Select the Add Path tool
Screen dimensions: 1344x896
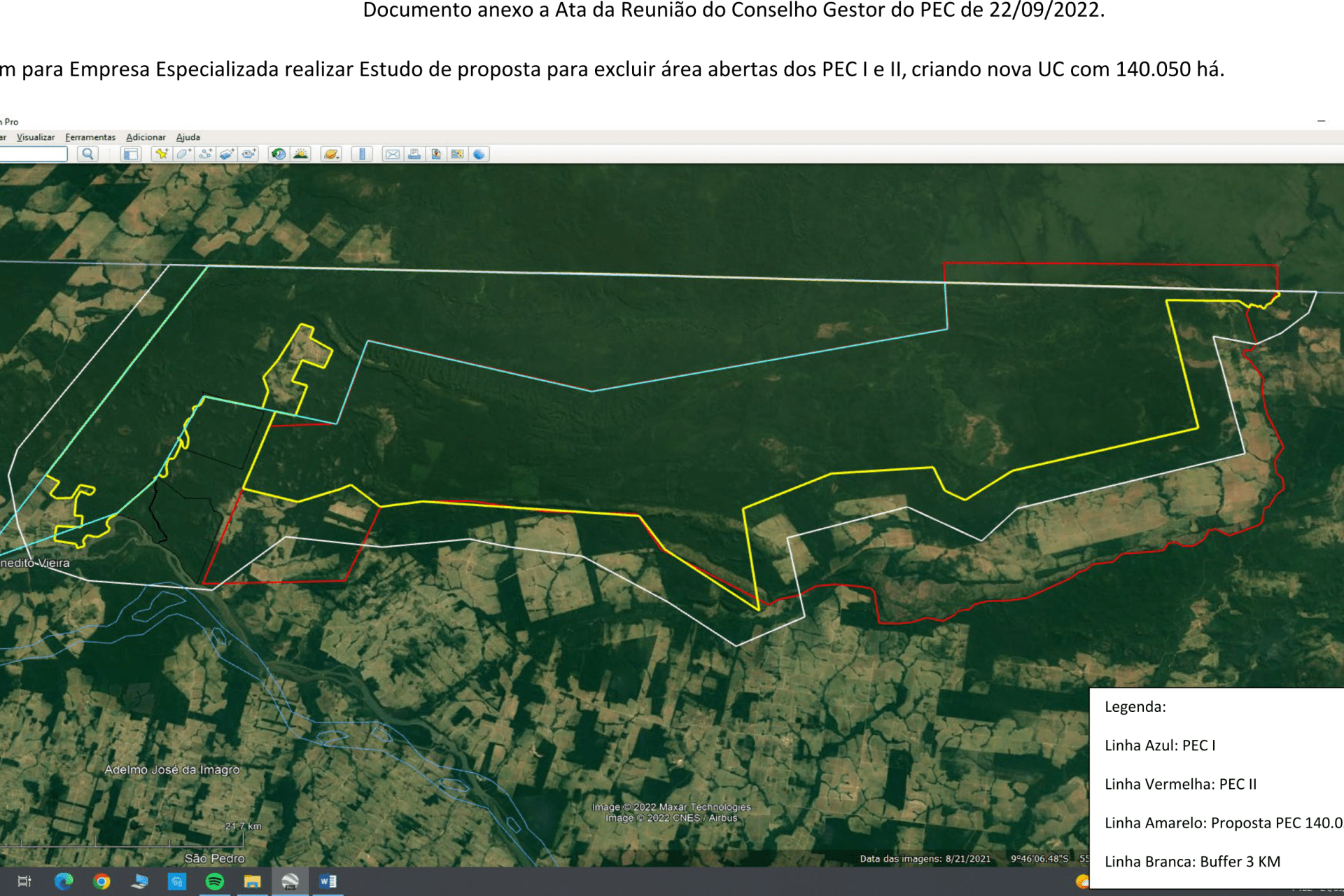point(205,154)
